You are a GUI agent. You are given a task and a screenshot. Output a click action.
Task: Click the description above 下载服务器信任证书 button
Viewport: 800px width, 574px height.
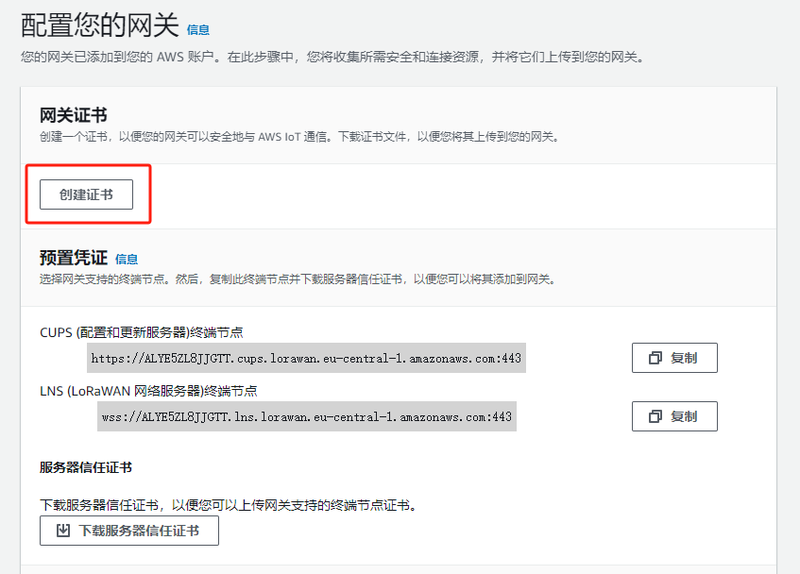pyautogui.click(x=227, y=505)
